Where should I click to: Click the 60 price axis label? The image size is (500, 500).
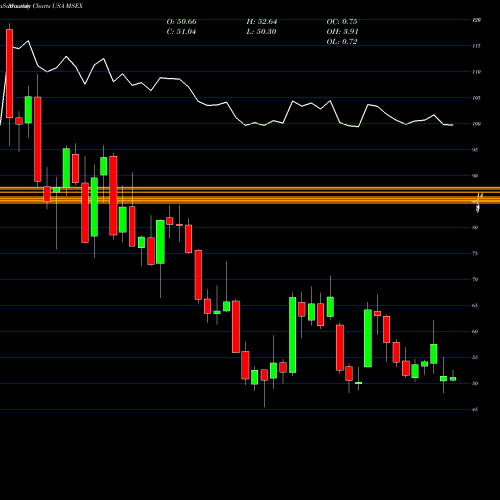click(x=475, y=331)
